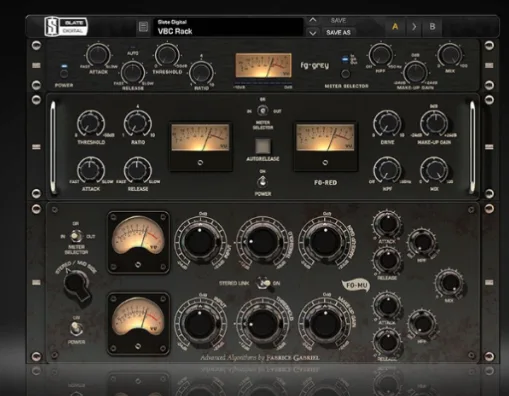This screenshot has width=509, height=396.
Task: Click the FG-RED module name label
Action: [325, 183]
